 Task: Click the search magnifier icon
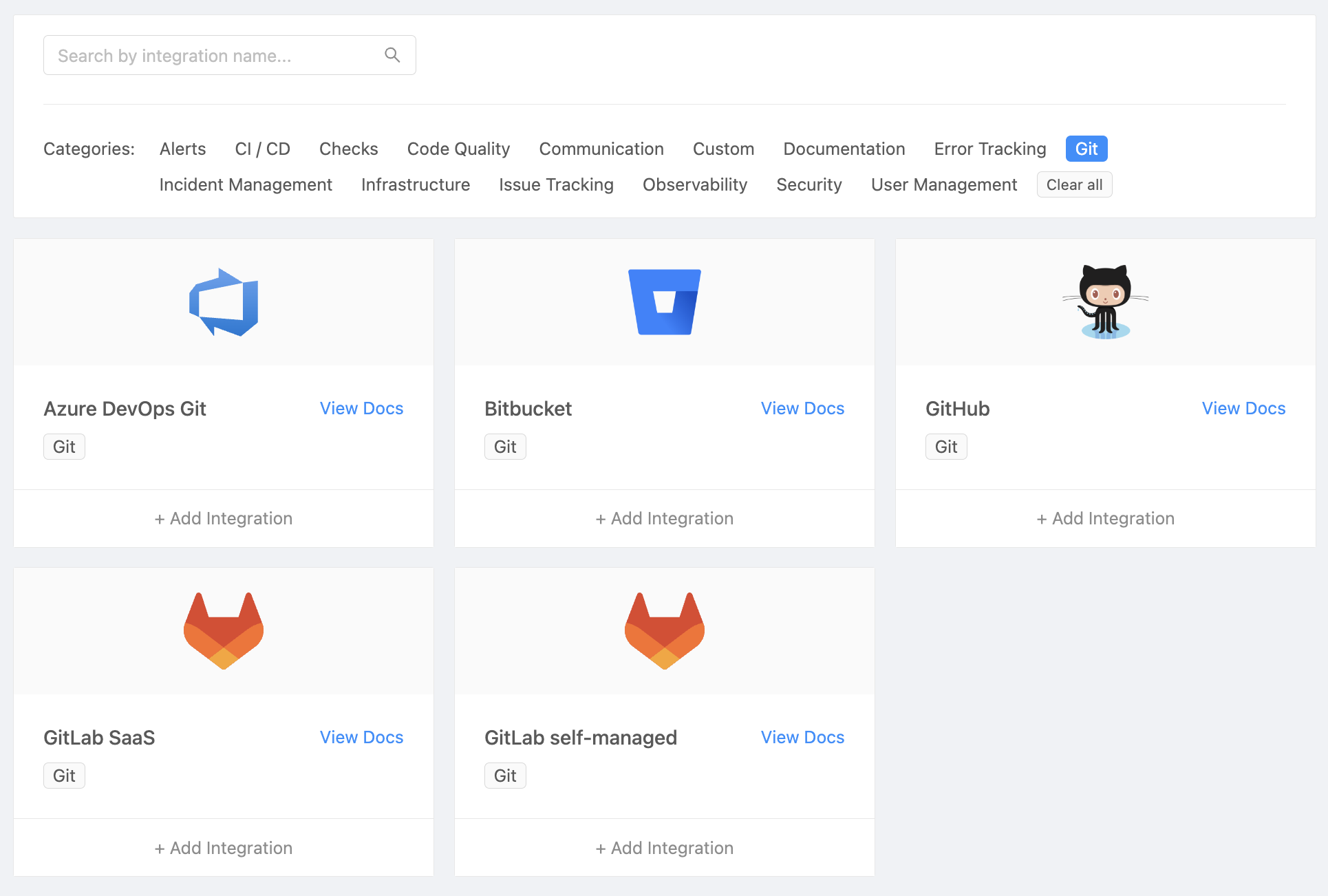(x=392, y=55)
